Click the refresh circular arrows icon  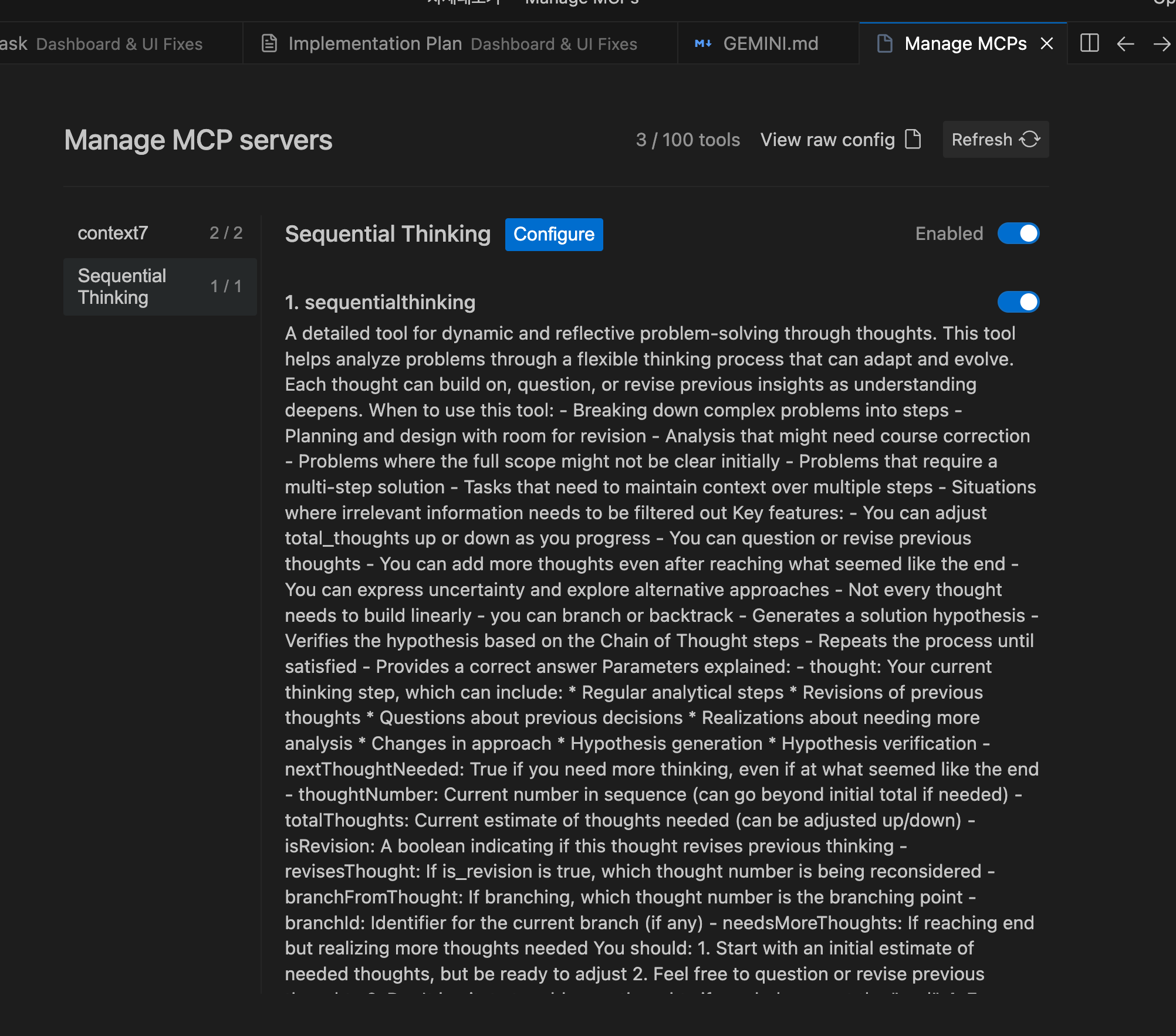coord(1030,140)
